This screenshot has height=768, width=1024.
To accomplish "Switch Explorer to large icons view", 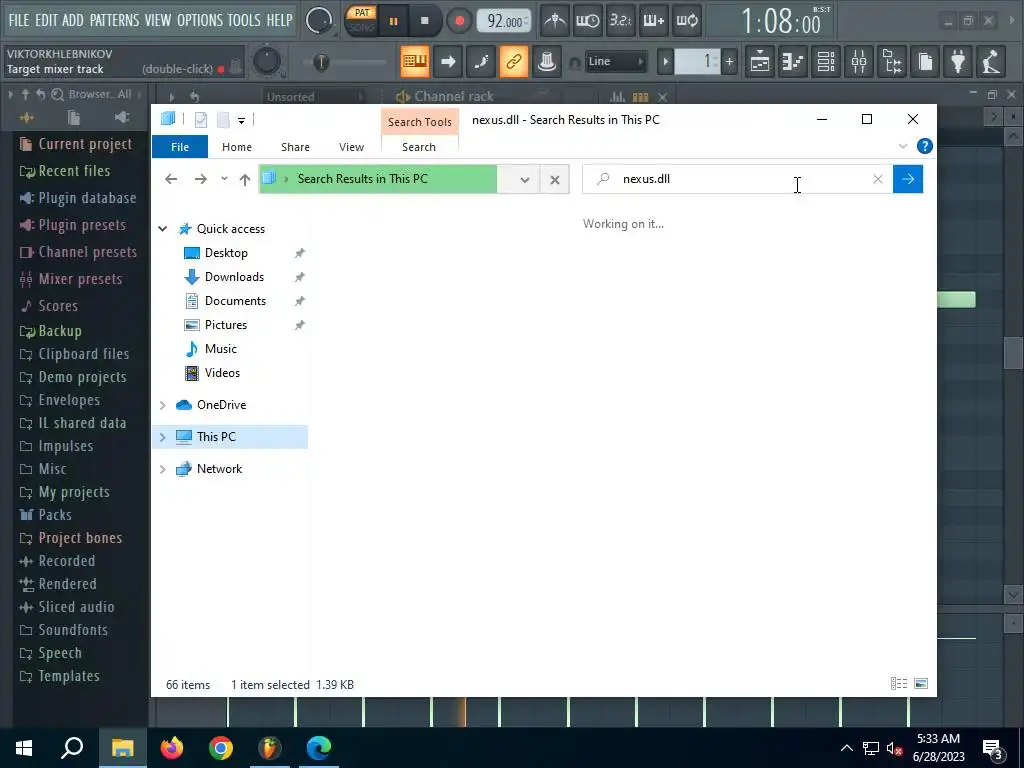I will (921, 684).
